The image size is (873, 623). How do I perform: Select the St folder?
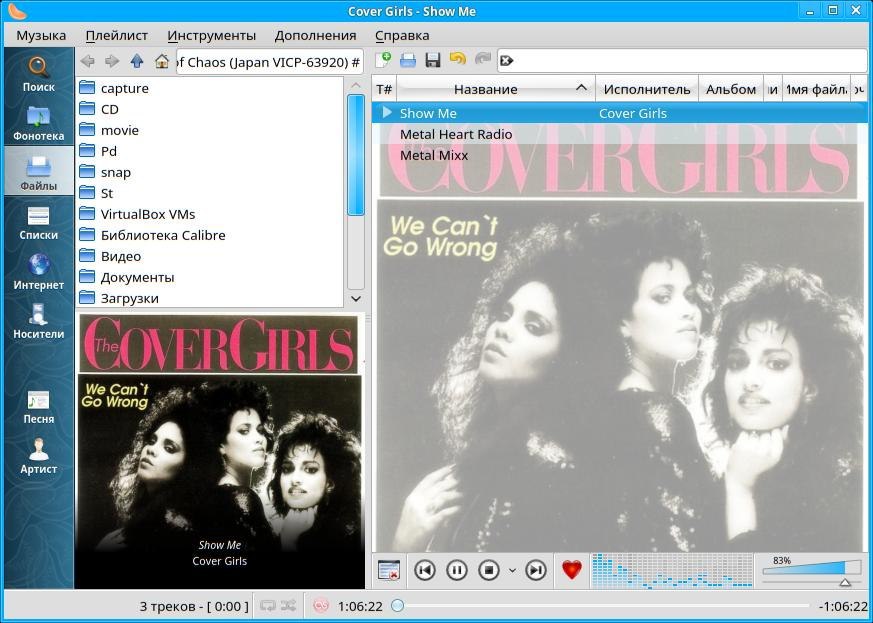click(209, 193)
